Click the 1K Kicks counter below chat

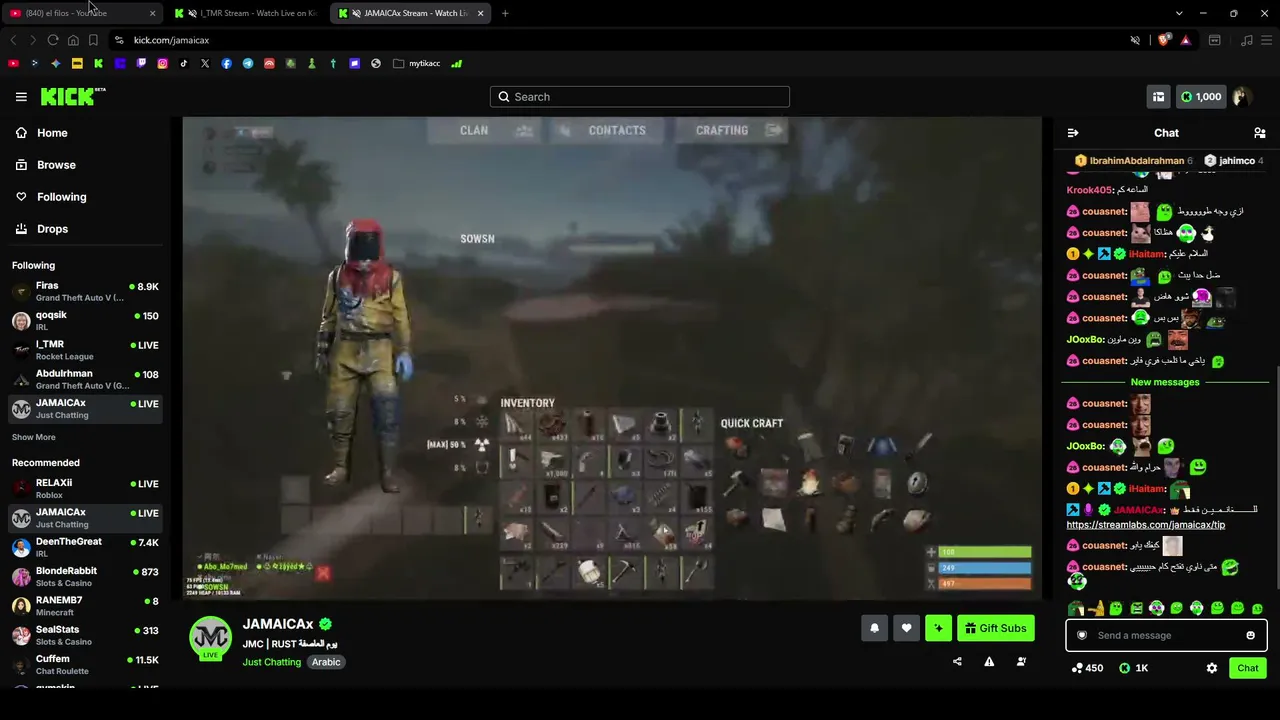click(1134, 668)
